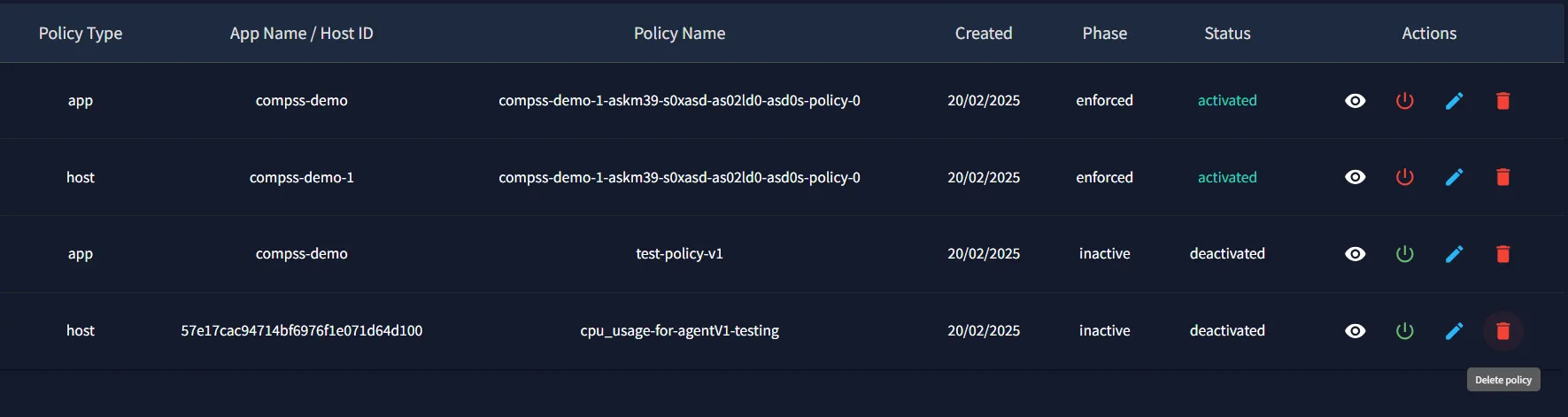Image resolution: width=1568 pixels, height=417 pixels.
Task: Click the Actions column header
Action: point(1429,33)
